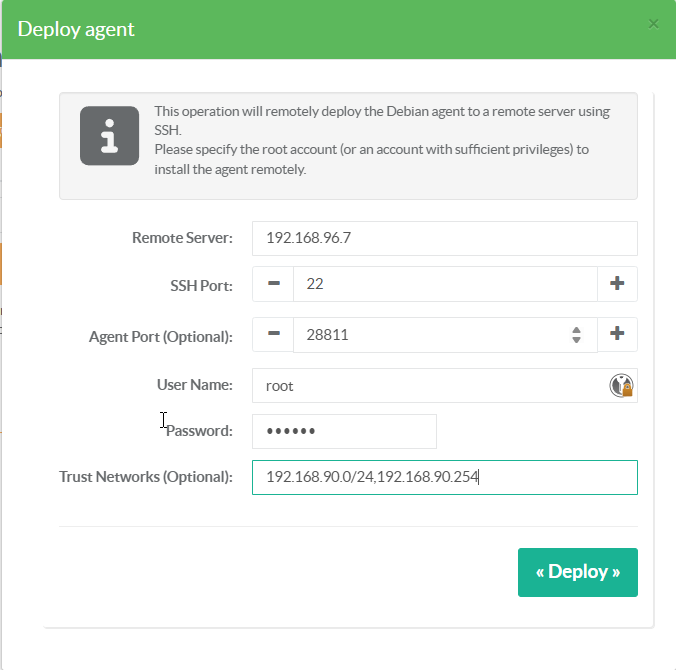Close the Deploy agent dialog
The image size is (676, 670).
click(654, 24)
